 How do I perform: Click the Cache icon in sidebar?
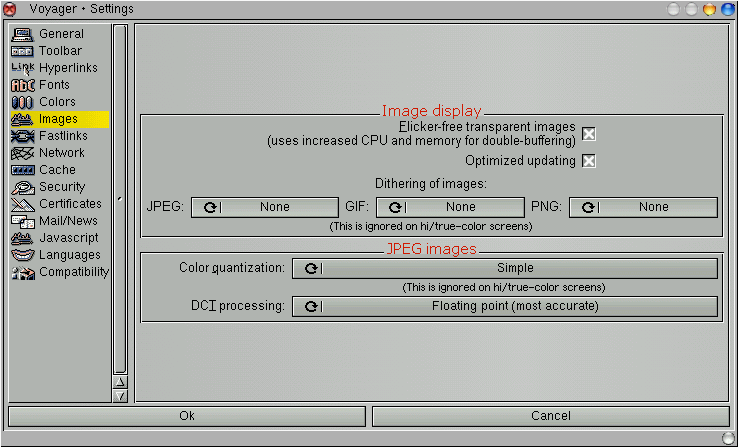coord(22,170)
